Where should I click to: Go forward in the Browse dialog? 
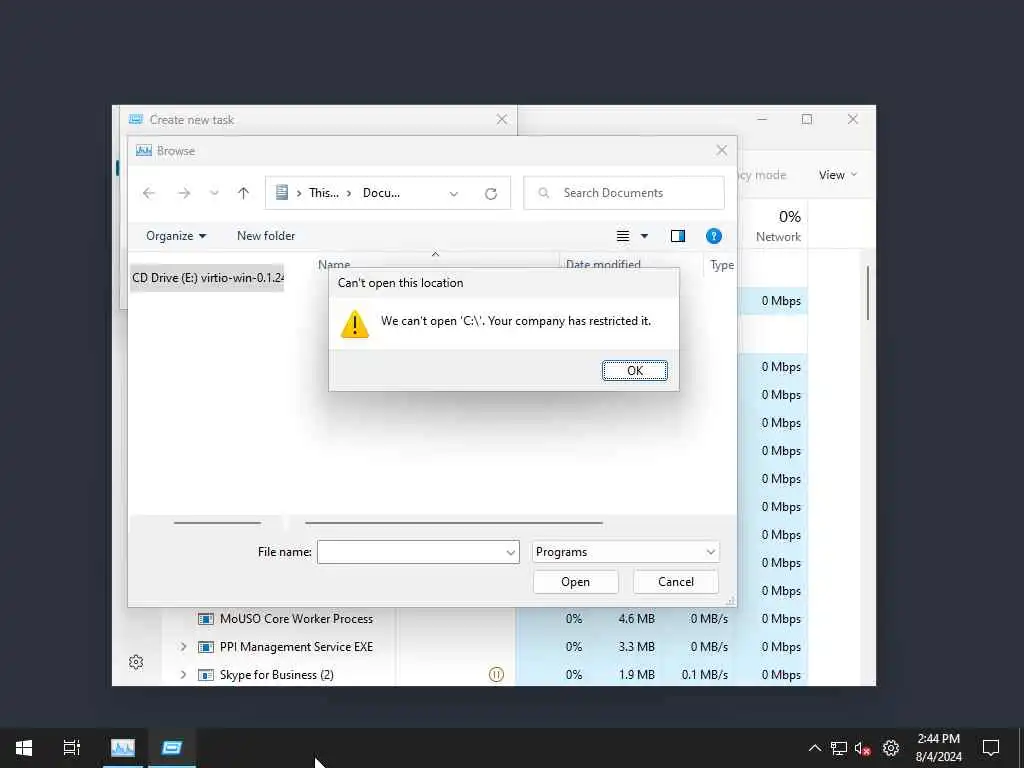coord(184,193)
